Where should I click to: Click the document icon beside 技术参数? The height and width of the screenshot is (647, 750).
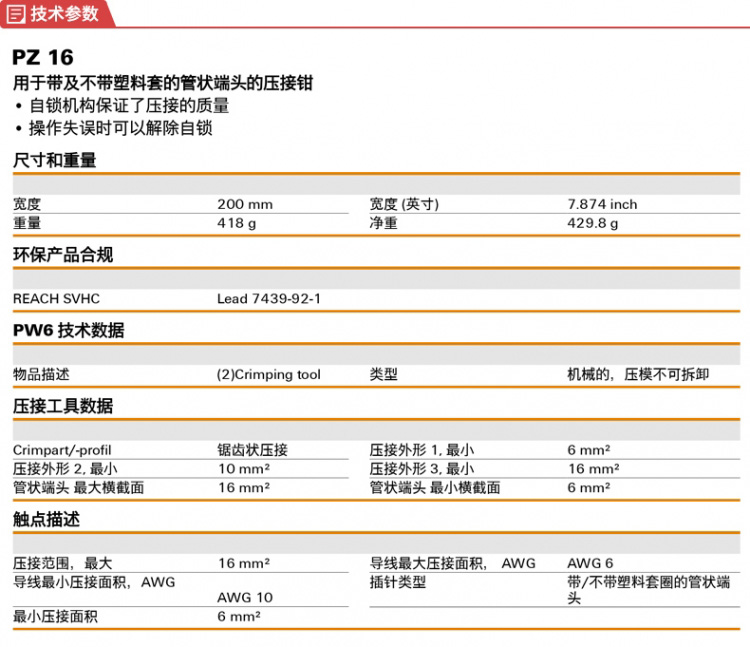[15, 14]
